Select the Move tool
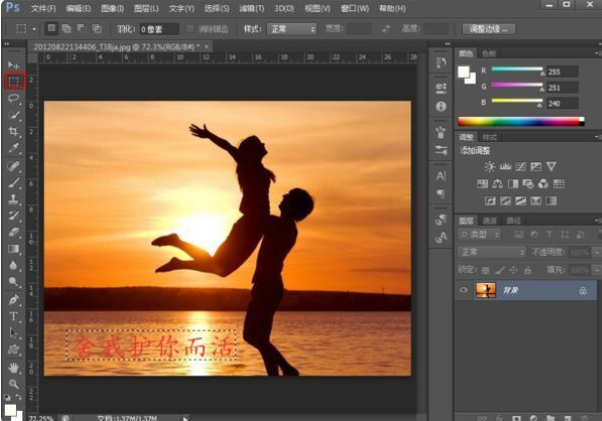 click(14, 65)
